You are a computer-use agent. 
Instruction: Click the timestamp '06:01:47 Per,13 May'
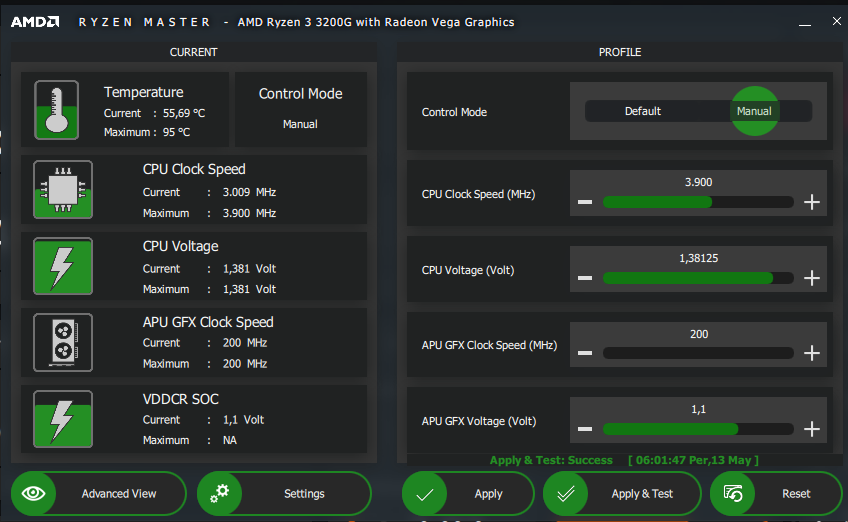pos(693,460)
